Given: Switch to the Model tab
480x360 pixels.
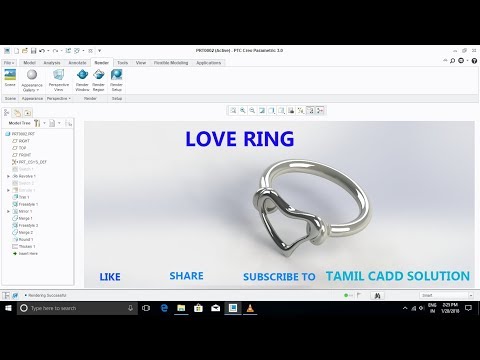Looking at the screenshot, I should click(x=29, y=63).
